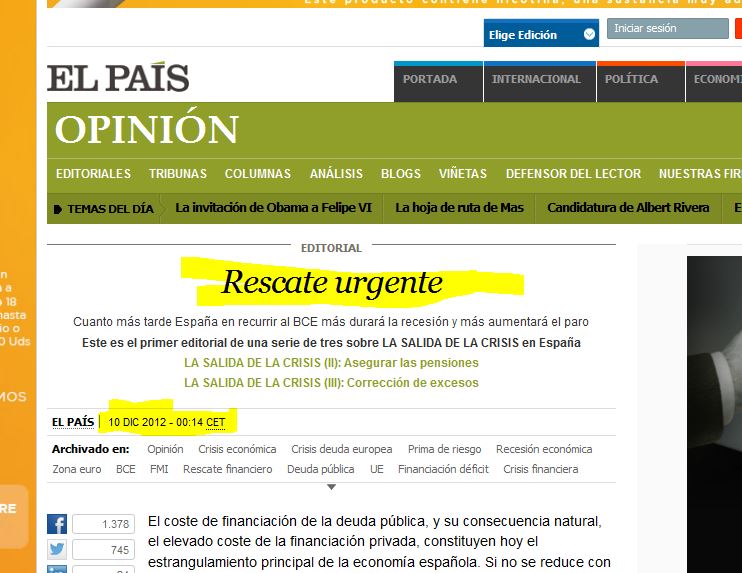Click the EL PAÍS logo
The height and width of the screenshot is (573, 742).
(x=118, y=78)
